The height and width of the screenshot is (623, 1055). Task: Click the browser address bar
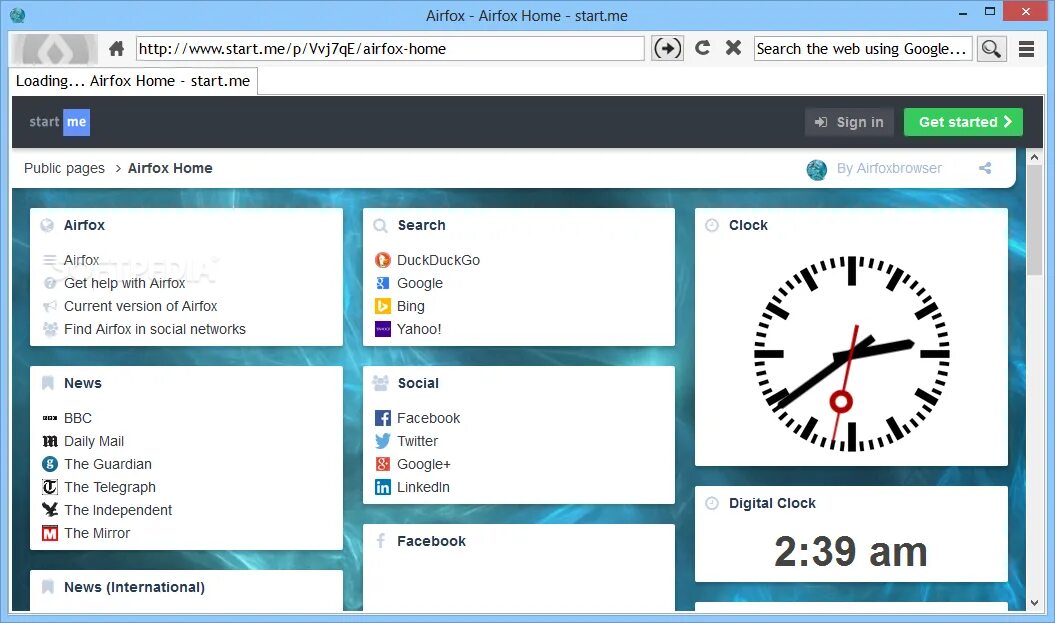coord(390,48)
